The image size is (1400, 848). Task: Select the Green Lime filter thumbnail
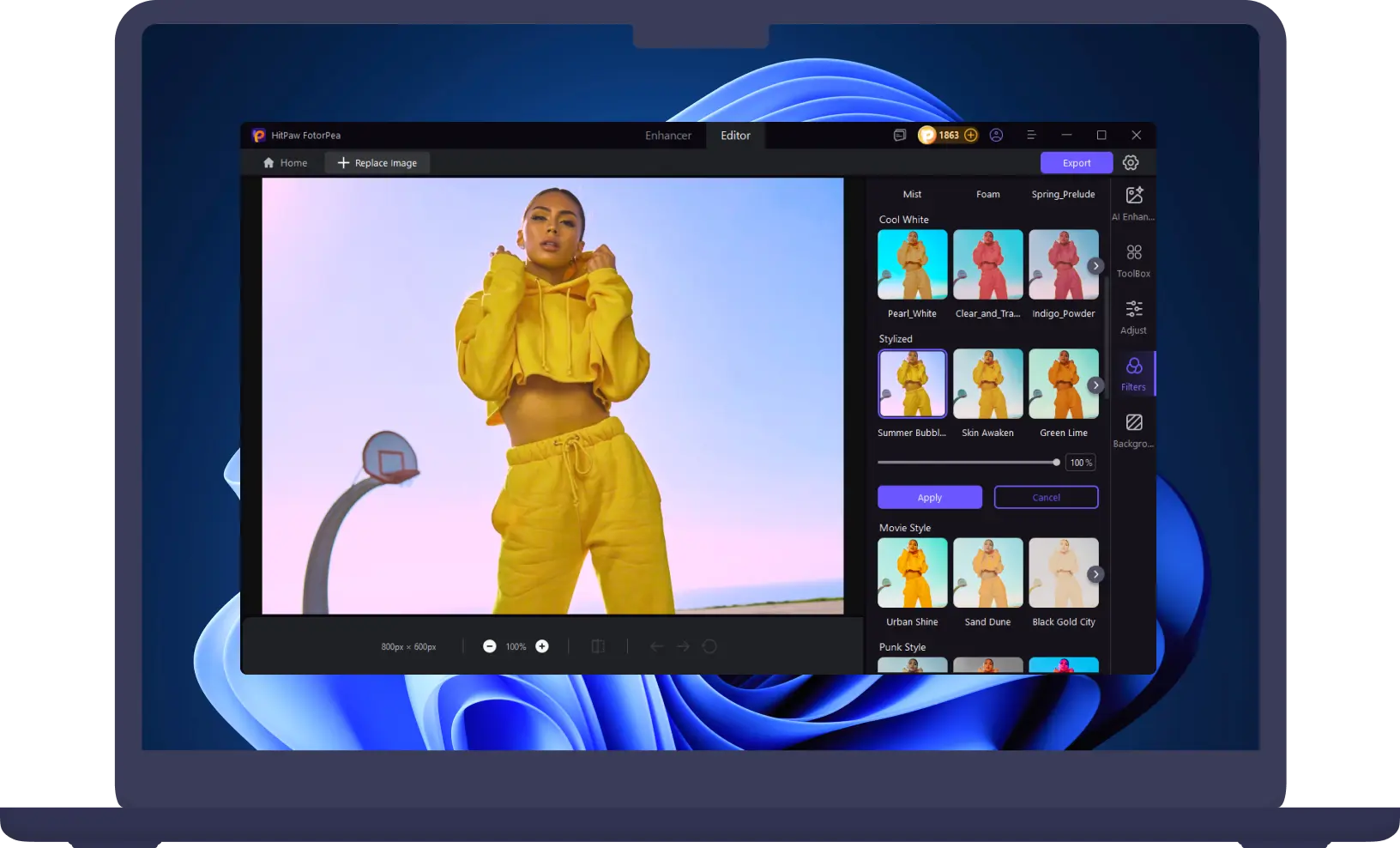tap(1063, 384)
